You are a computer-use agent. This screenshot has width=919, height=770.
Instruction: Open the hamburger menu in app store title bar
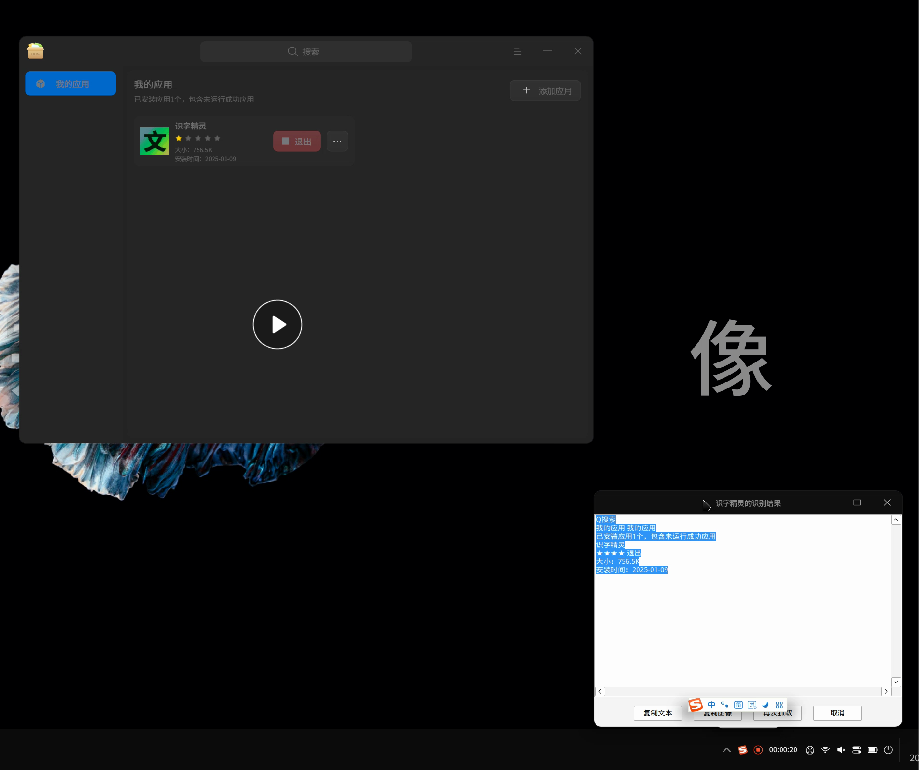click(x=518, y=52)
